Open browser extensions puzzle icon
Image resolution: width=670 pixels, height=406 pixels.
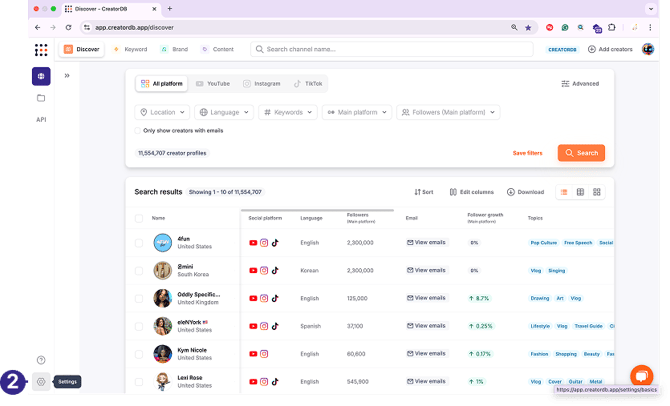(x=611, y=28)
